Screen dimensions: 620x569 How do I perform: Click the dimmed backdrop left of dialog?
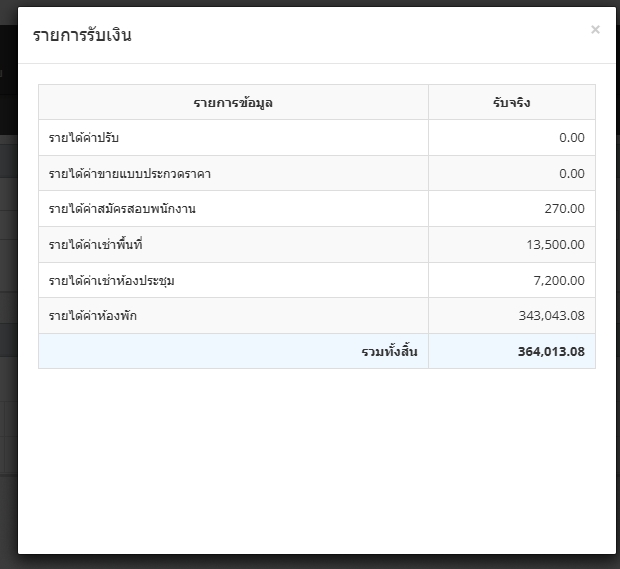8,300
